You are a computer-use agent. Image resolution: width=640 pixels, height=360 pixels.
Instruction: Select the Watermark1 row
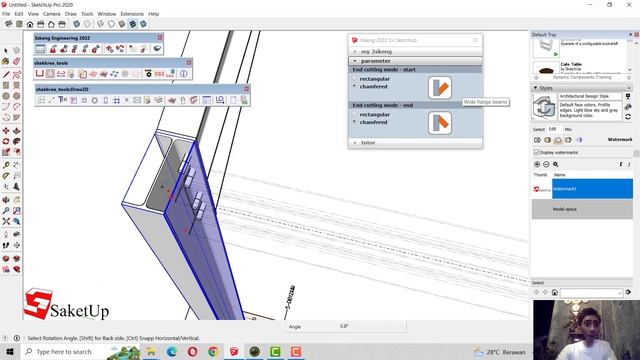(x=582, y=189)
